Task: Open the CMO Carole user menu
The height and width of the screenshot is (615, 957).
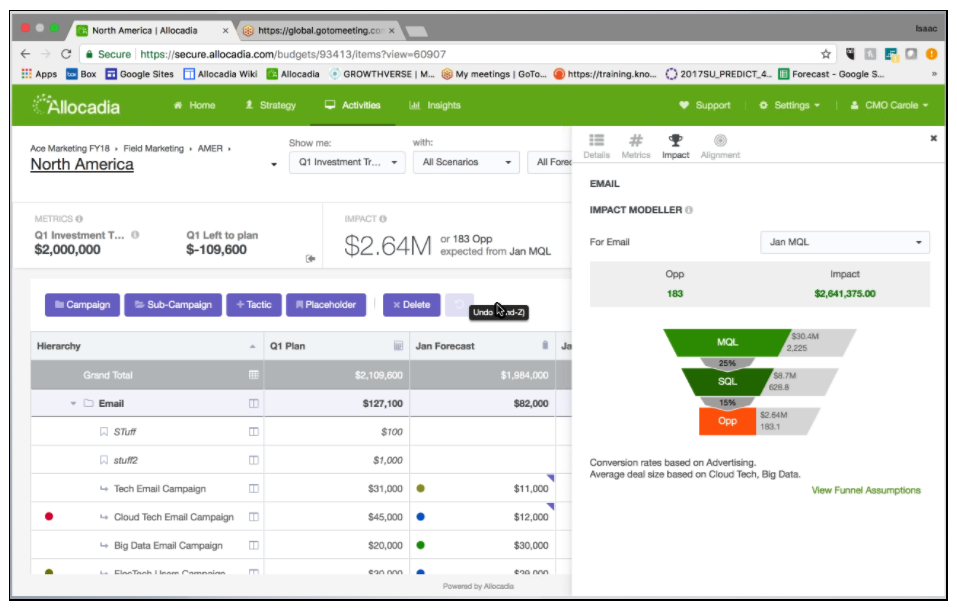Action: point(889,106)
